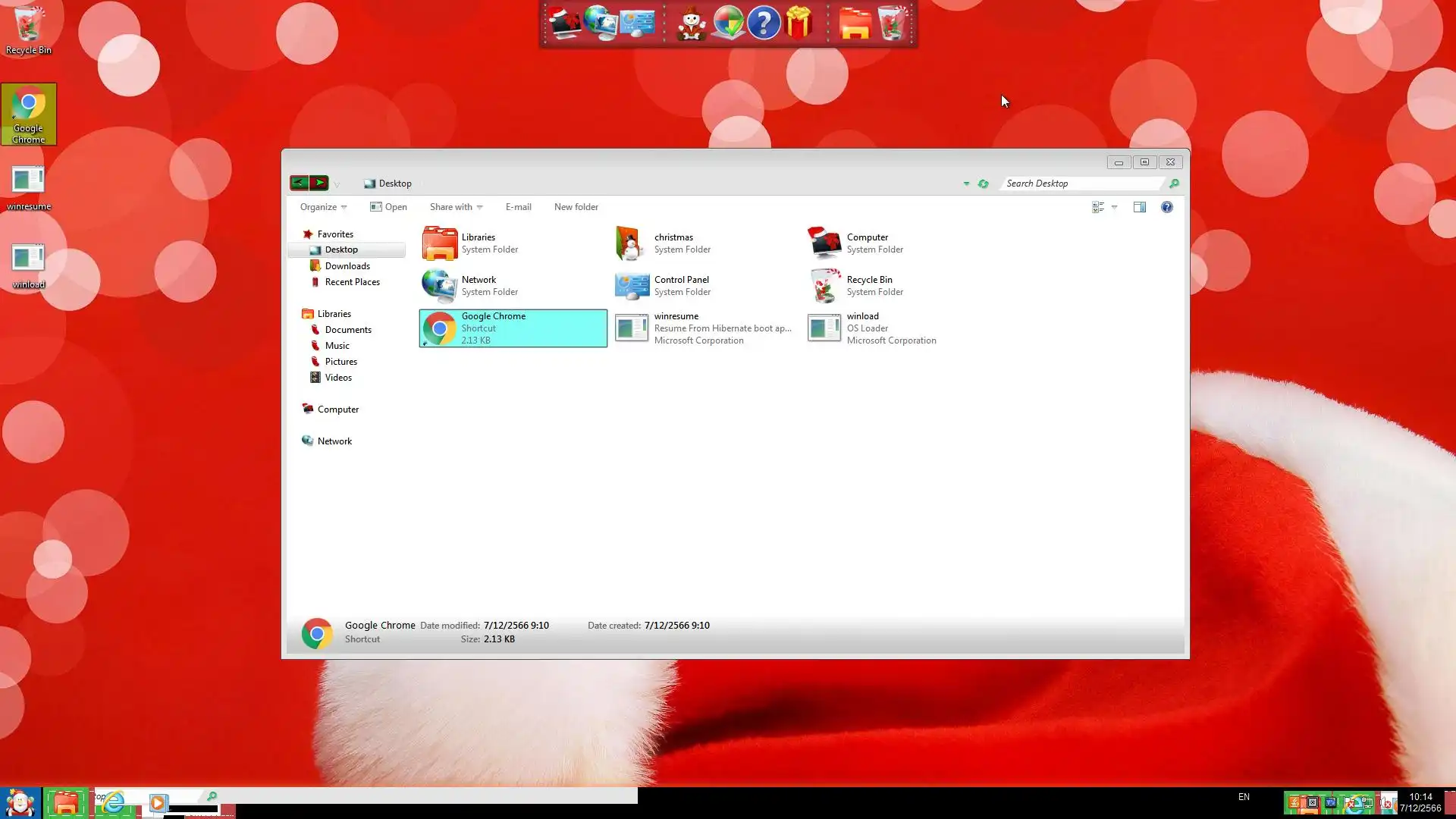
Task: Expand the Share with dropdown
Action: pyautogui.click(x=456, y=207)
